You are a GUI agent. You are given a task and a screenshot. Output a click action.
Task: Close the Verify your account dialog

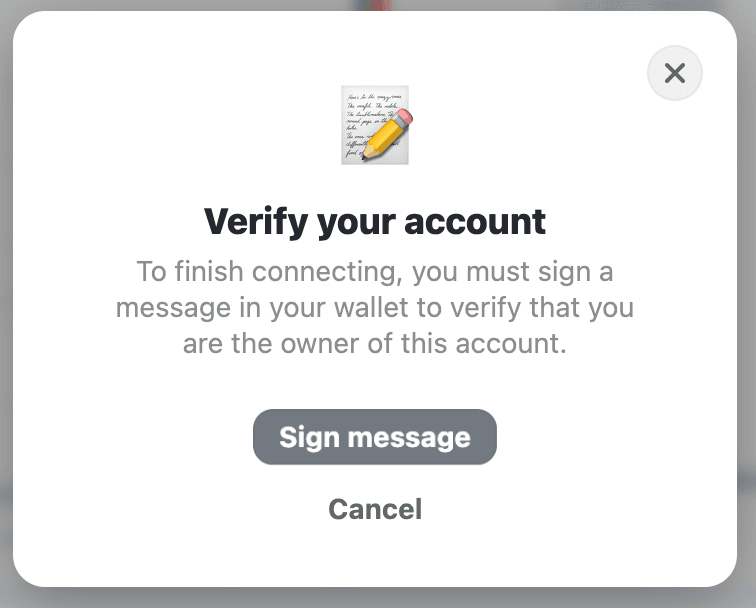[675, 73]
